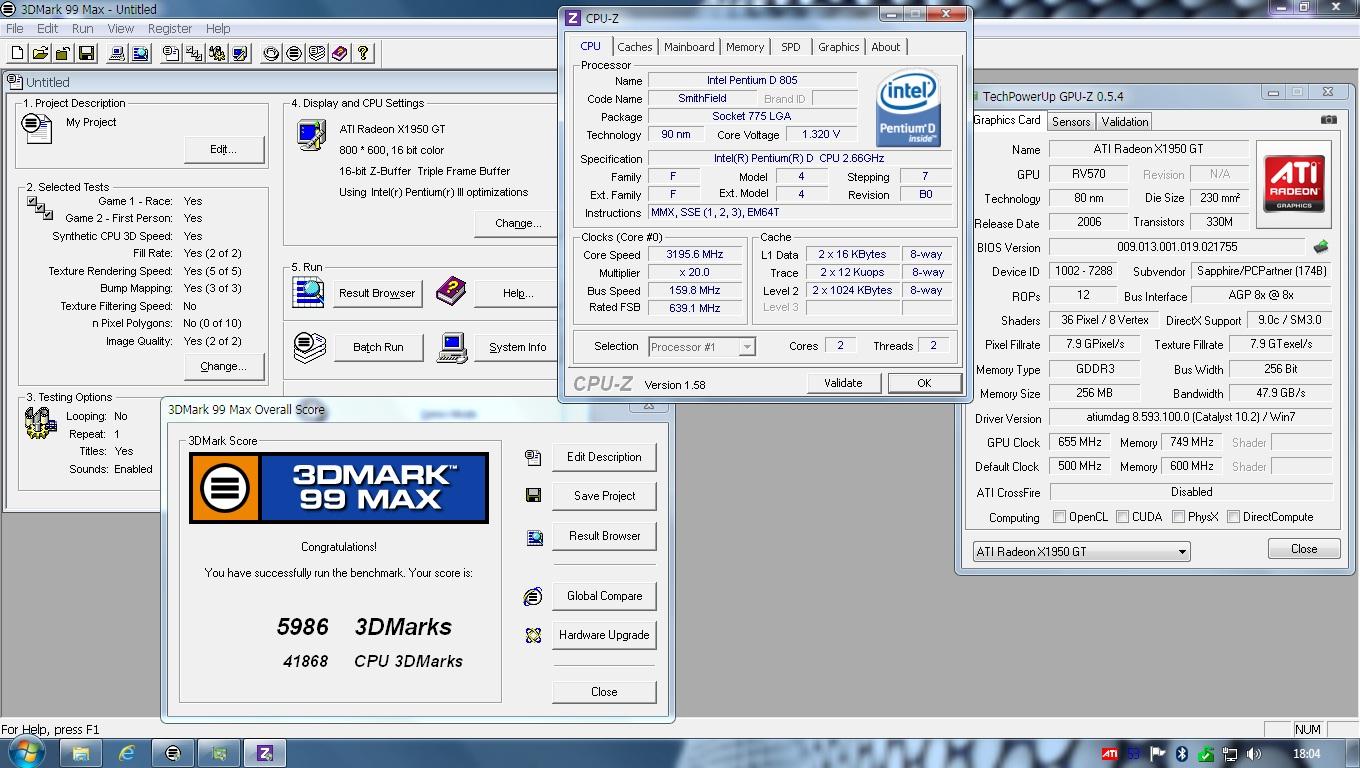Click the Validate button in CPU-Z
The image size is (1360, 768).
coord(843,383)
